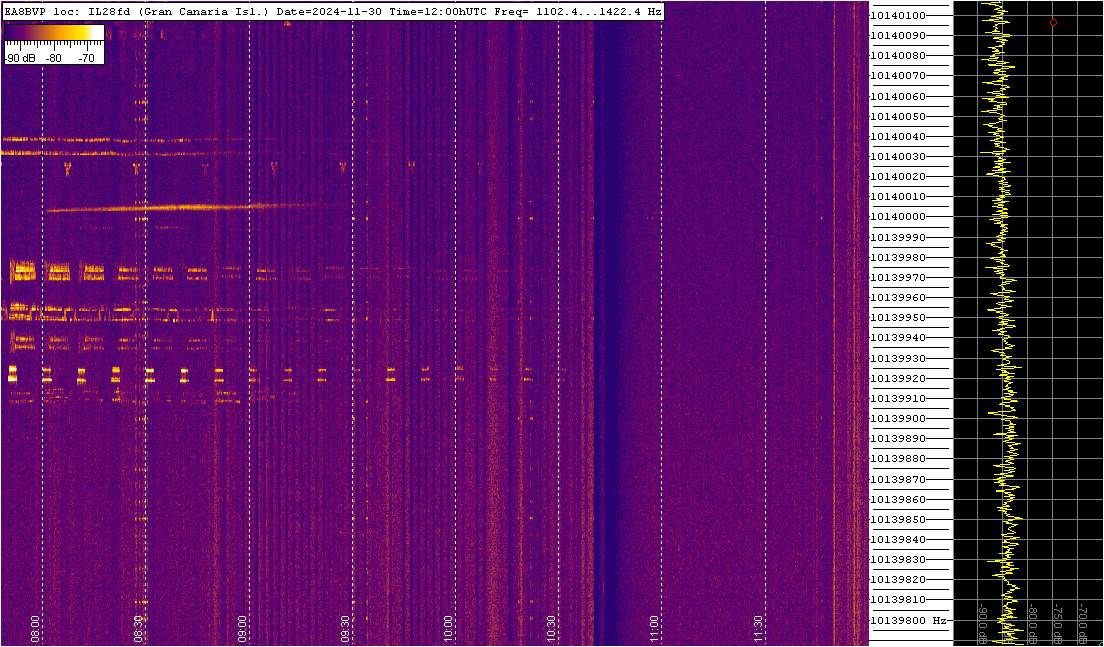Click the 10139940 frequency label
The image size is (1104, 647).
coord(898,338)
